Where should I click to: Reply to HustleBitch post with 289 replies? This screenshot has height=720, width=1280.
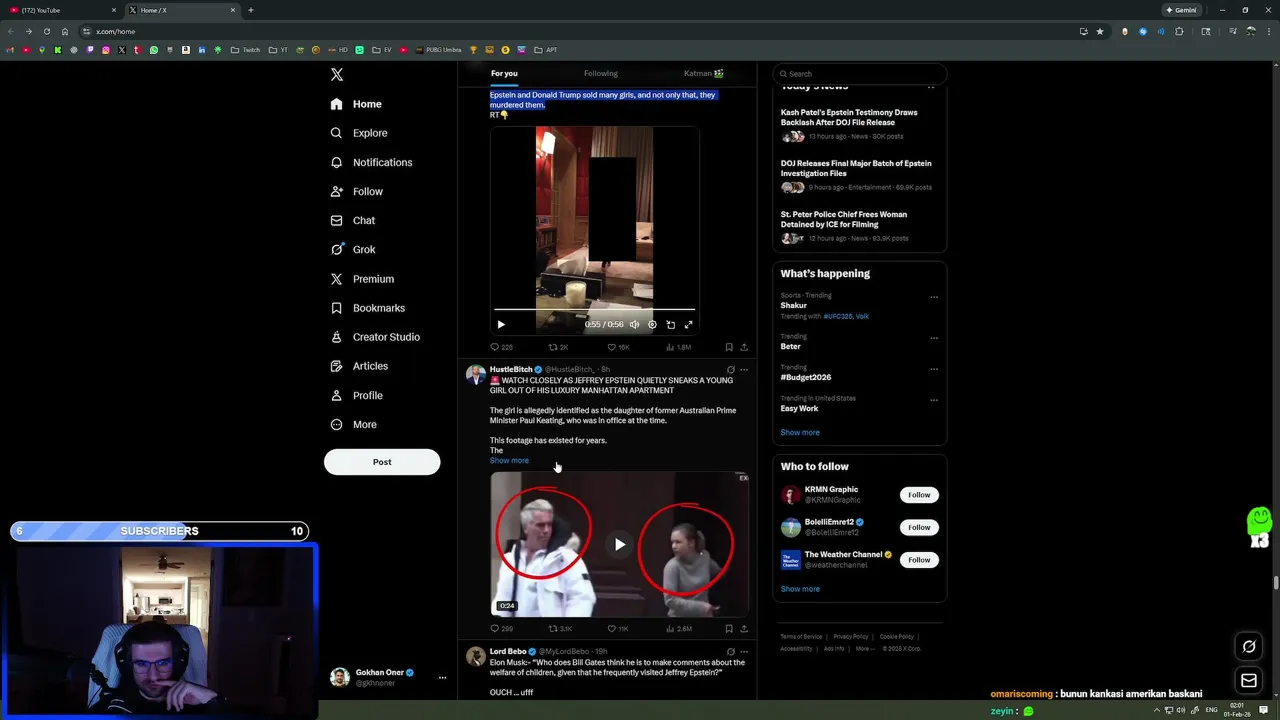tap(501, 629)
